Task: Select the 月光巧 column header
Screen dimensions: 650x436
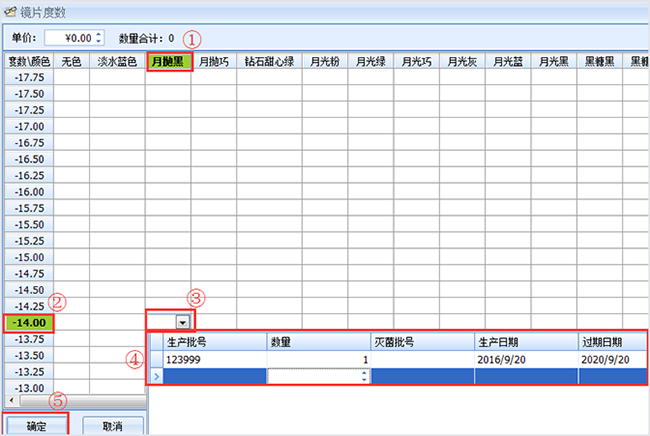Action: 417,62
